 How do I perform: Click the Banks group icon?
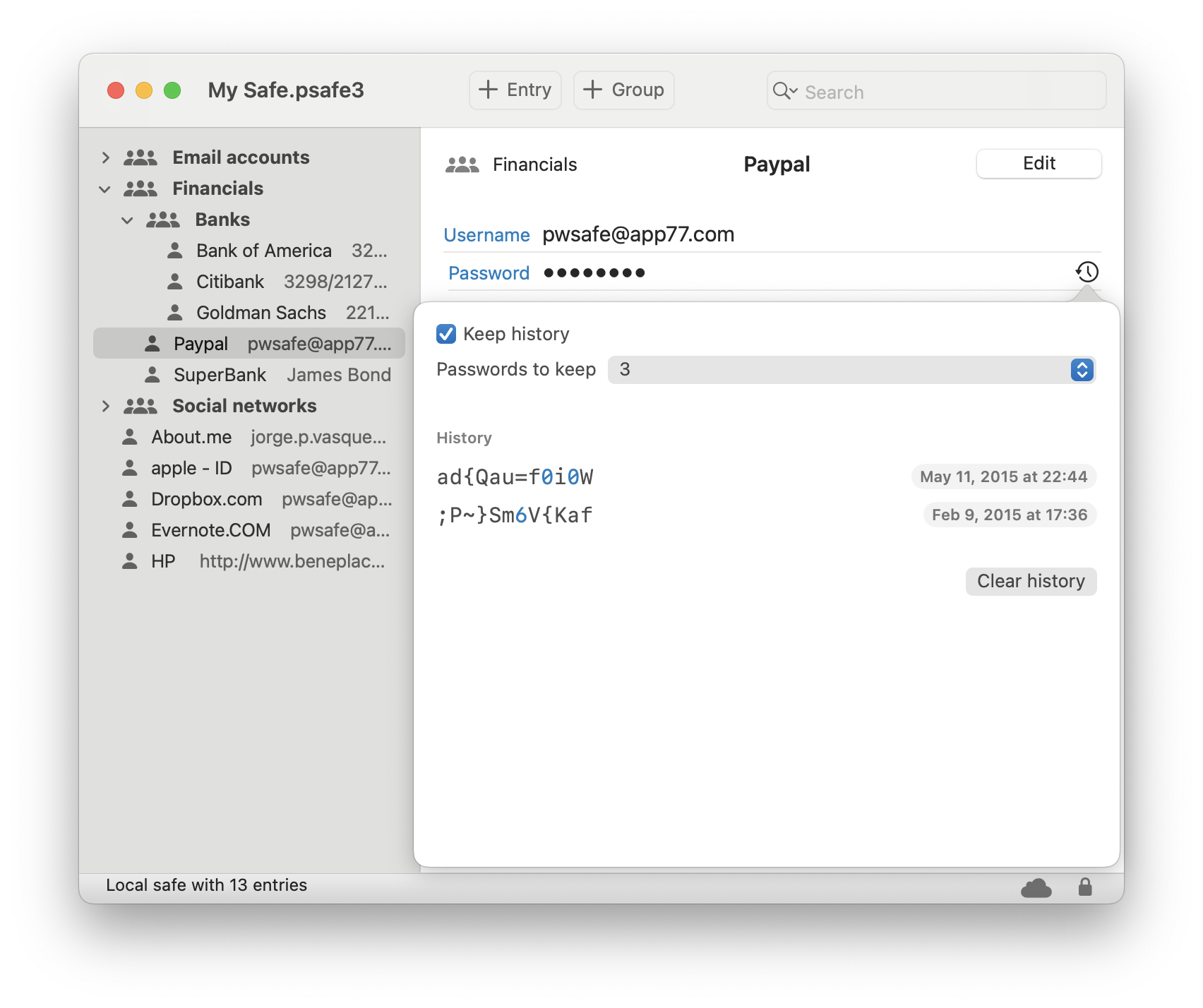coord(163,220)
